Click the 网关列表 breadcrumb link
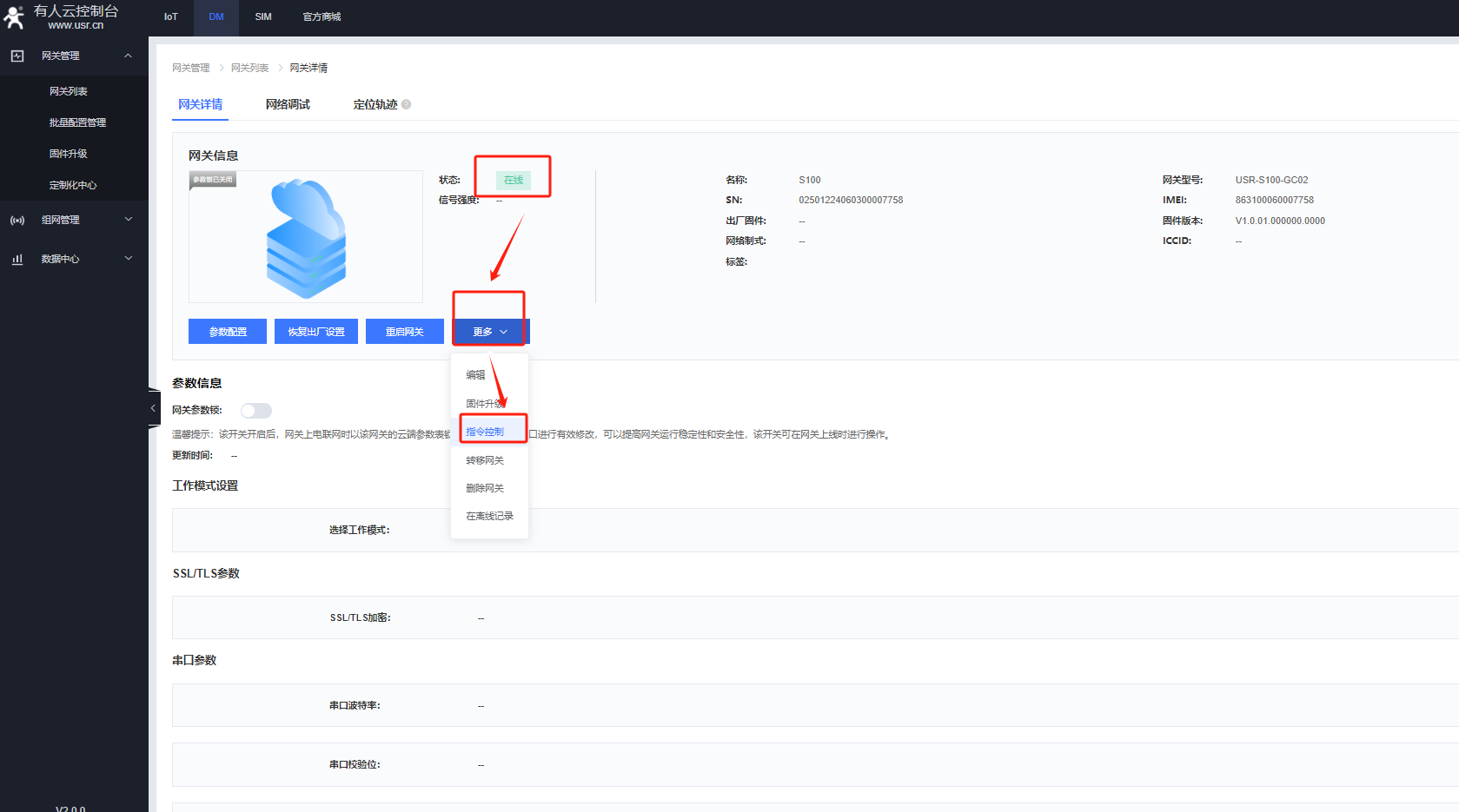The width and height of the screenshot is (1459, 812). 249,68
